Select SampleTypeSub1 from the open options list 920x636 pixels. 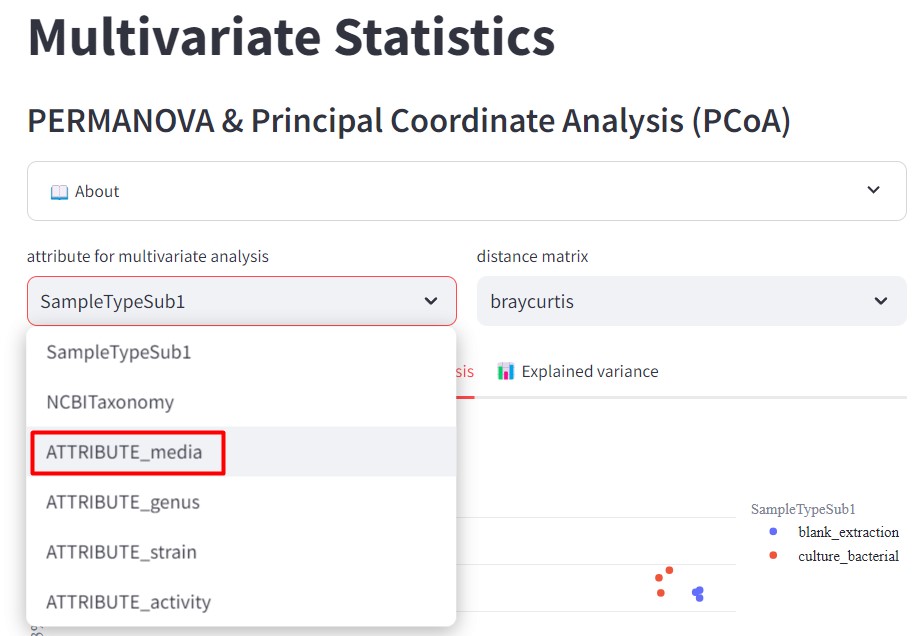coord(118,352)
